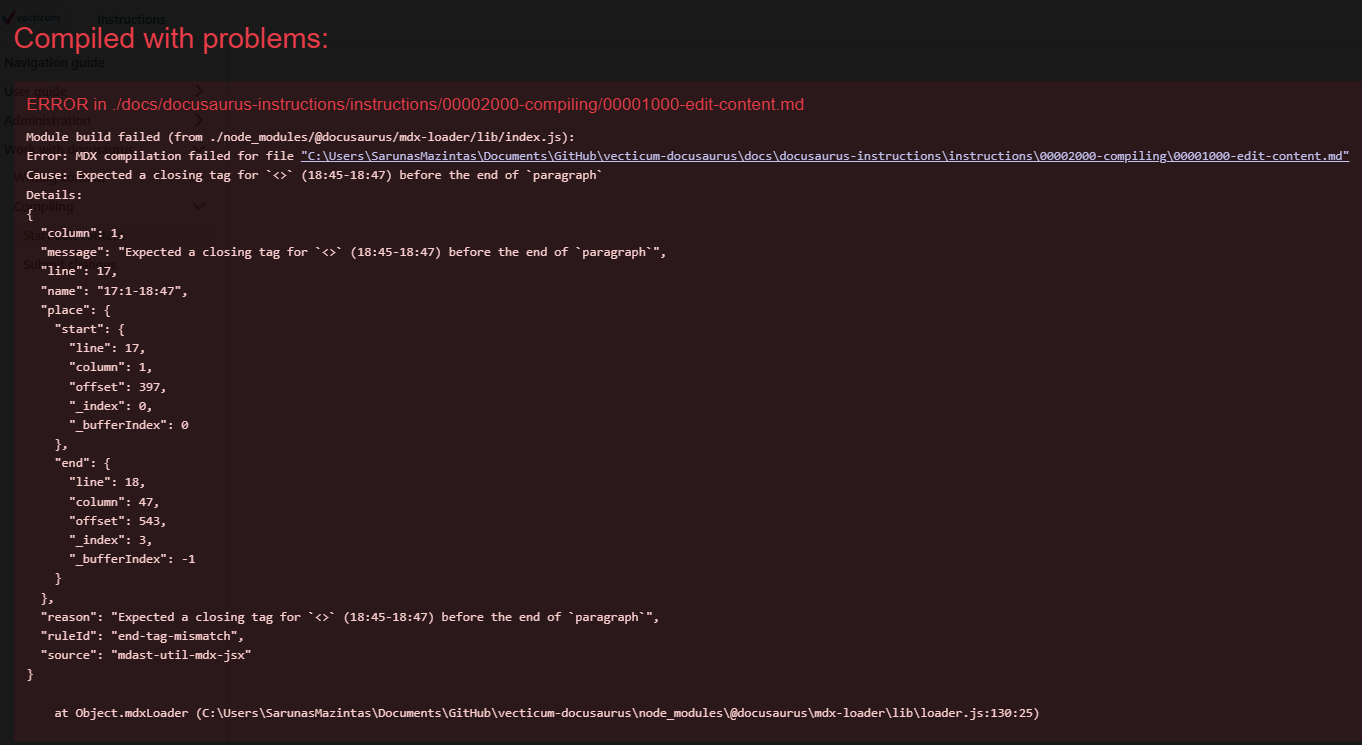Collapse the Work with docusaurus chevron
This screenshot has width=1362, height=745.
click(199, 149)
